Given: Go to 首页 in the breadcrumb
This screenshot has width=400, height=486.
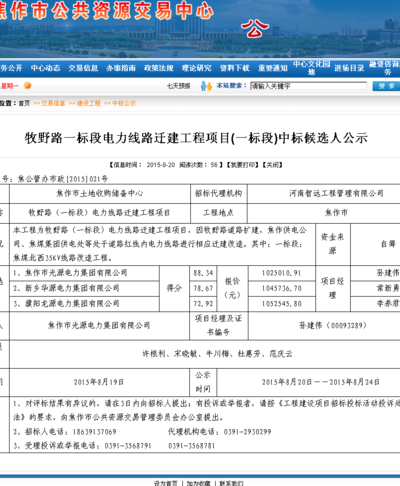Looking at the screenshot, I should pos(24,103).
